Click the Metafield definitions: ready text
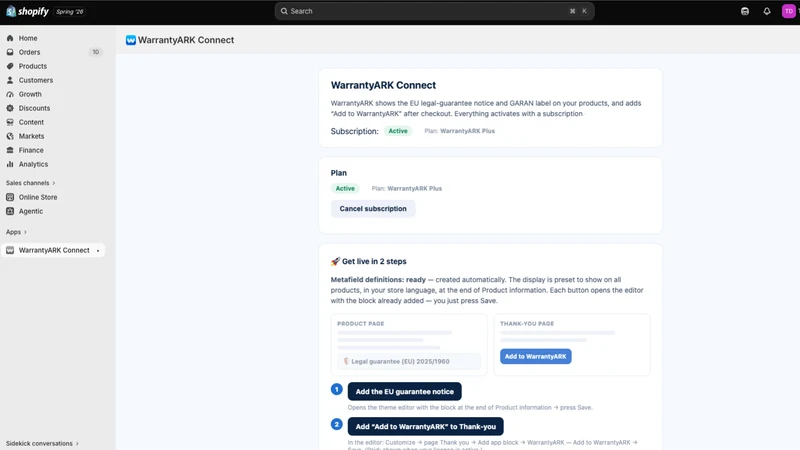This screenshot has height=450, width=800. pos(378,280)
